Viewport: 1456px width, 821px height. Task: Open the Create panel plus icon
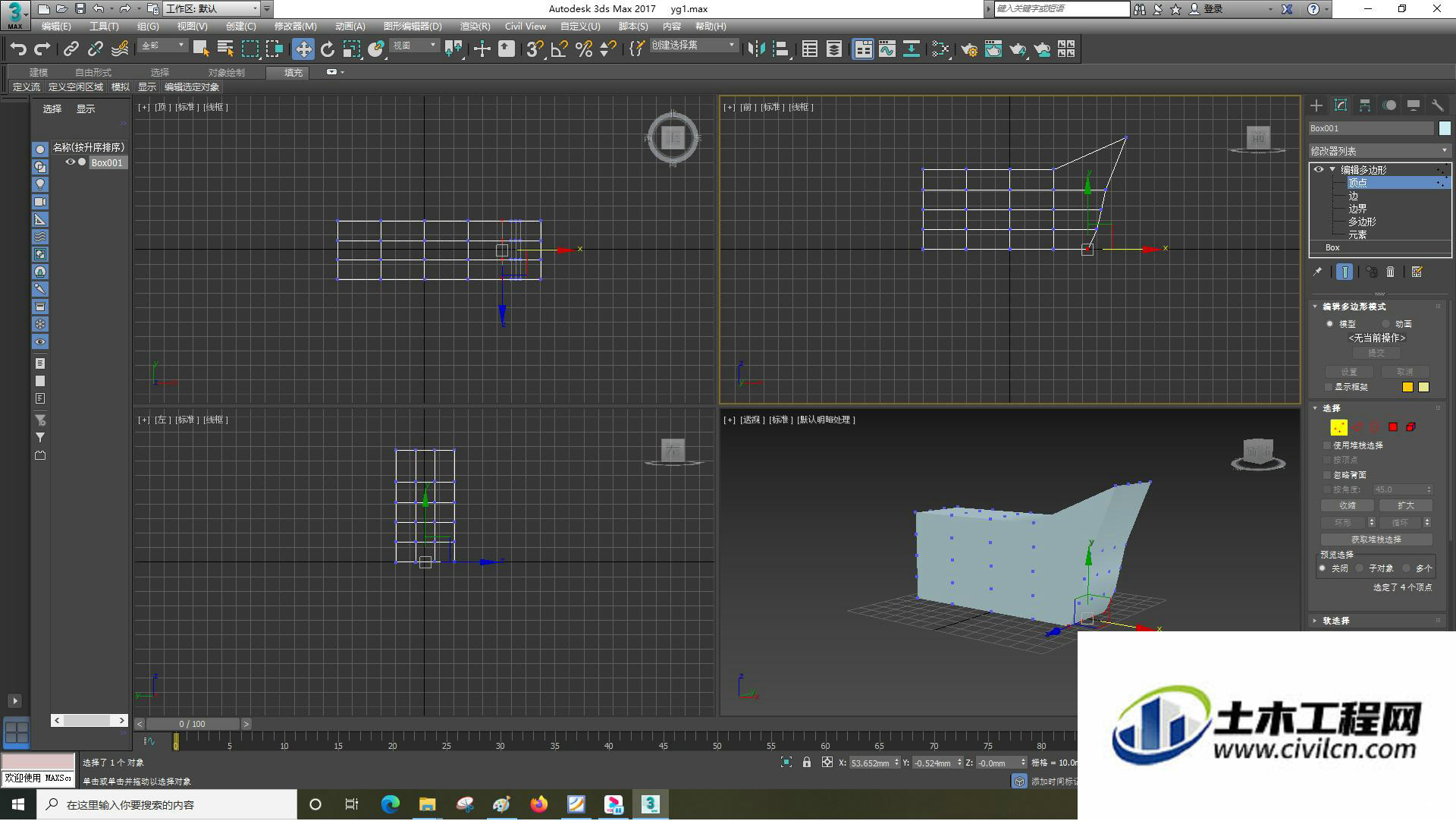1316,105
